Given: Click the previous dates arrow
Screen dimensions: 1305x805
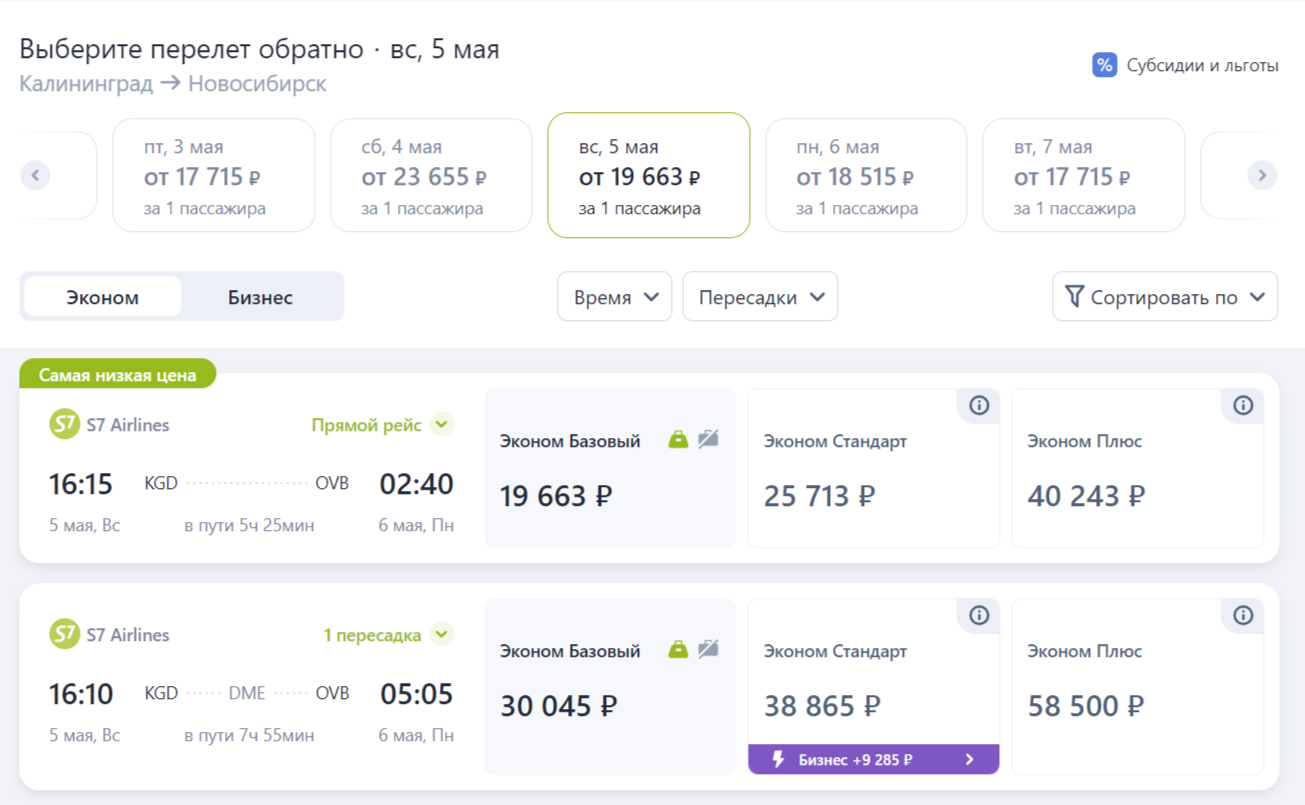Looking at the screenshot, I should click(36, 175).
